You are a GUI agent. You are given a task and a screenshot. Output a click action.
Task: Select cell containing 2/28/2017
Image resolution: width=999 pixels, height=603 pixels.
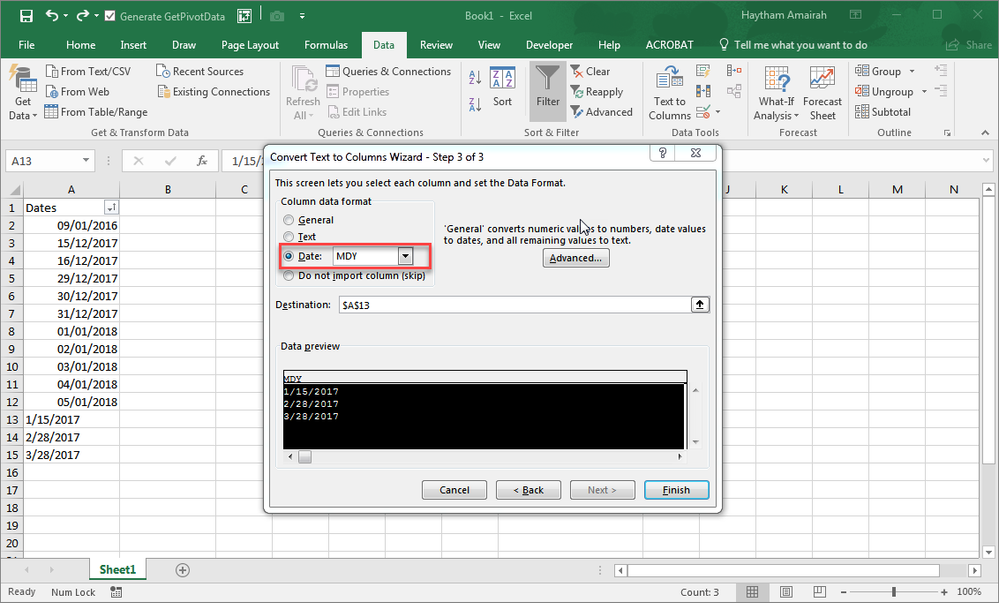(71, 437)
